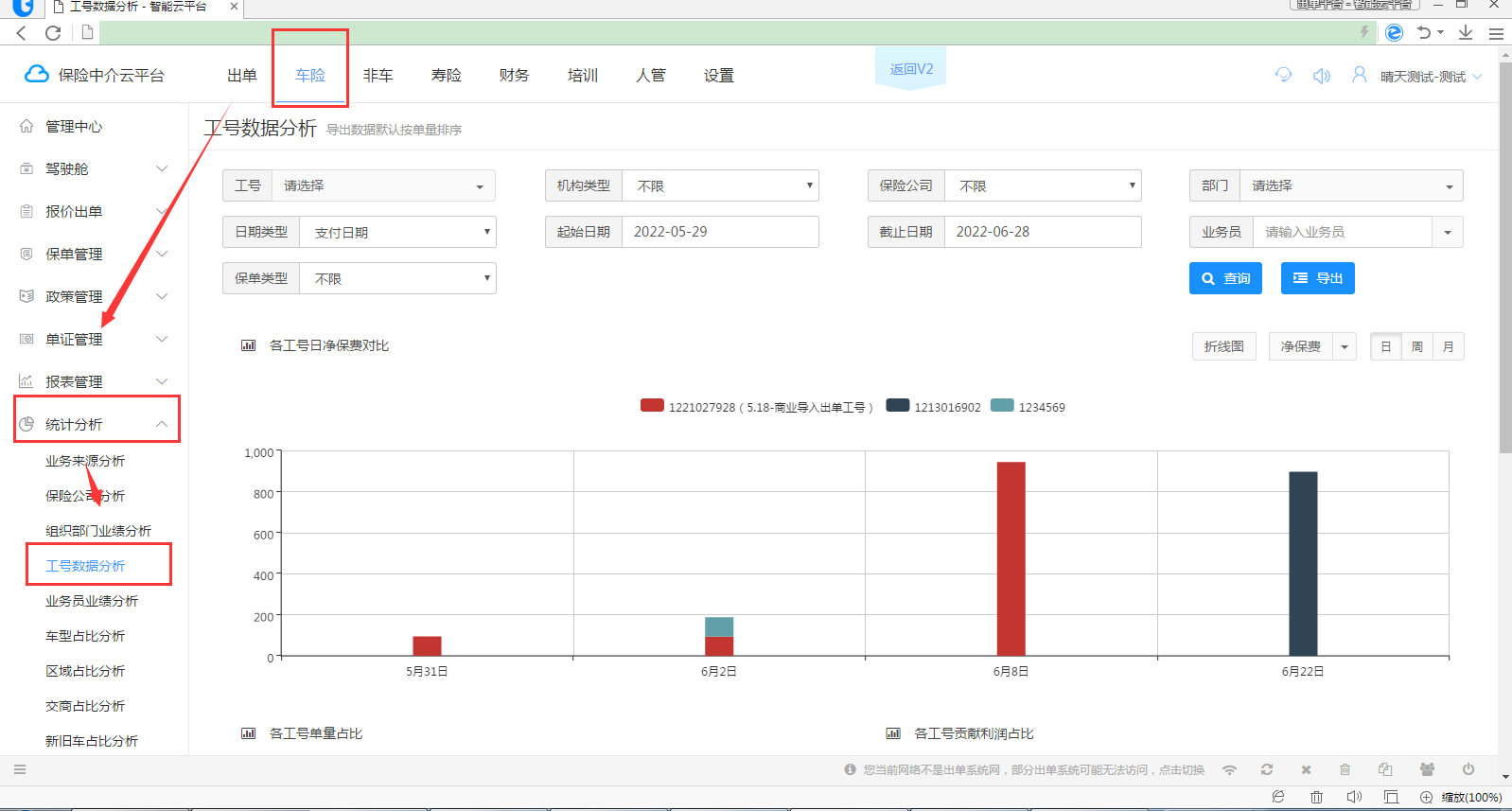Screen dimensions: 1512x811
Task: Click the lightning speed mode icon in address bar
Action: [x=1364, y=32]
